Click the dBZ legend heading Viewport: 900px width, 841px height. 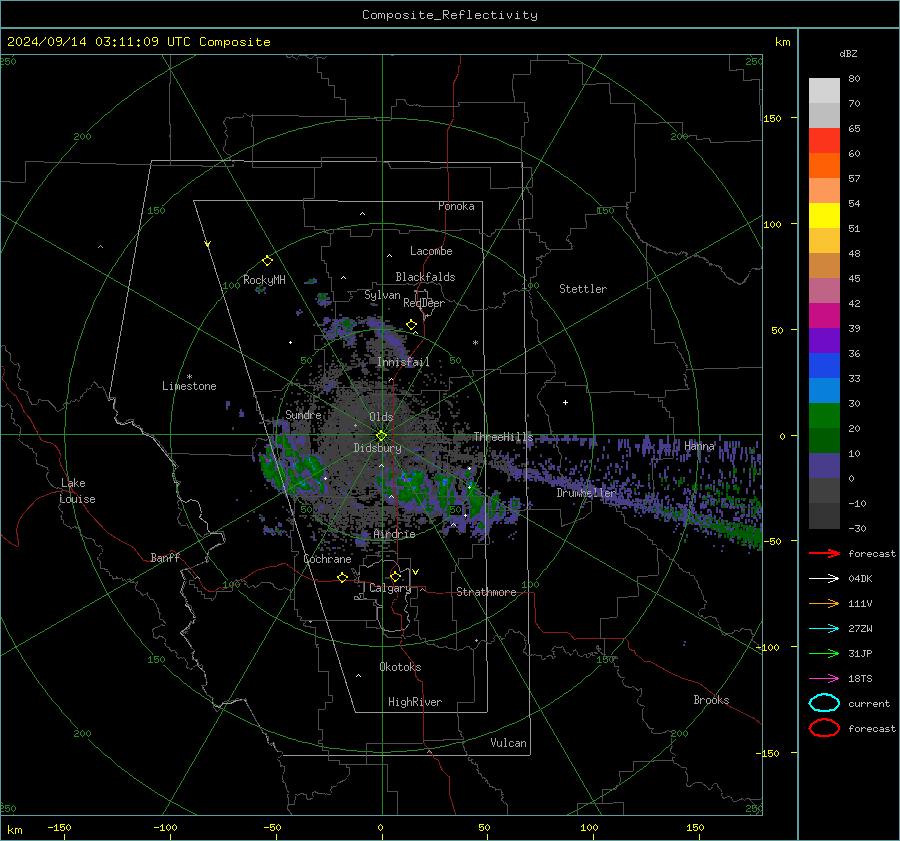pyautogui.click(x=848, y=53)
